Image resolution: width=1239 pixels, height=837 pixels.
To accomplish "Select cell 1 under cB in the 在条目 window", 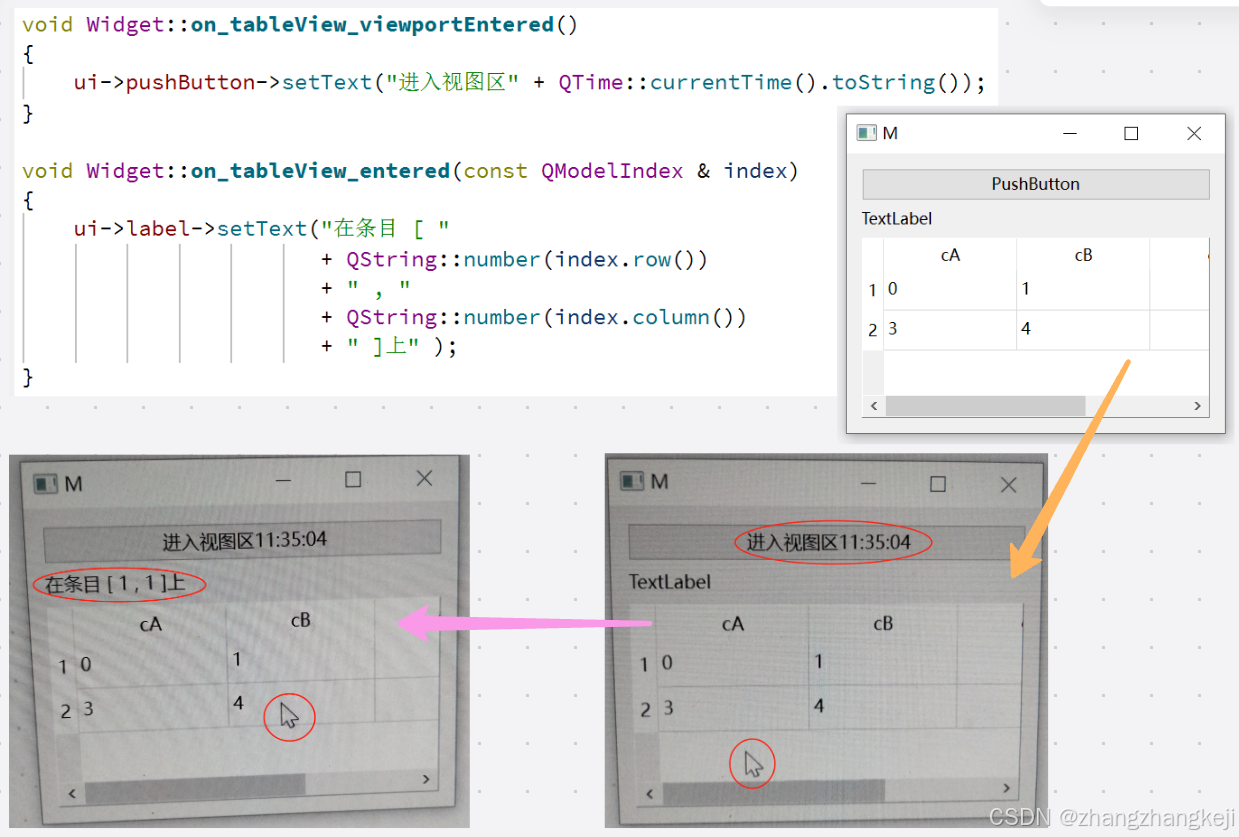I will click(301, 661).
